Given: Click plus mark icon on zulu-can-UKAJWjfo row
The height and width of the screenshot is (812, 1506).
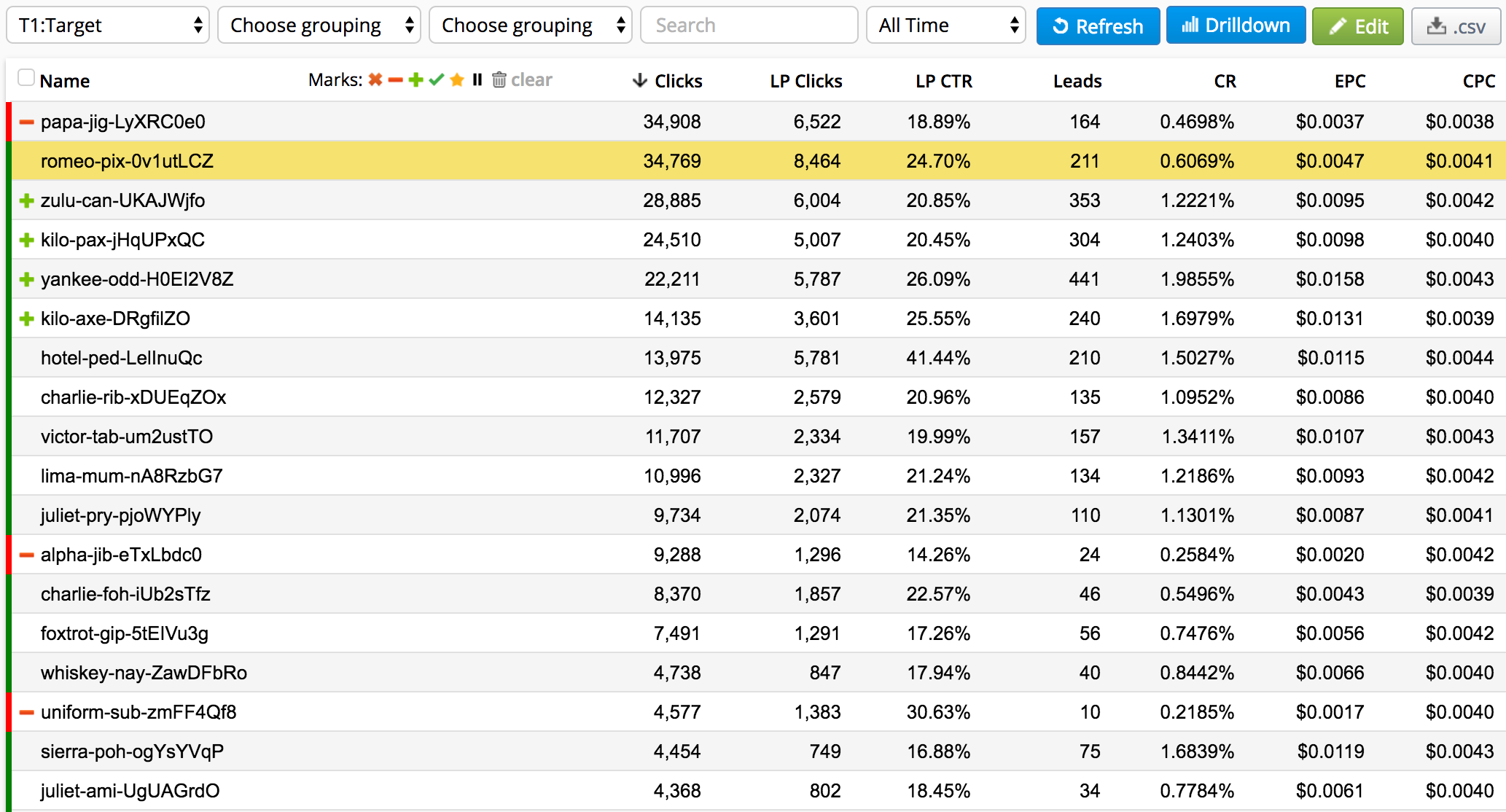Looking at the screenshot, I should click(x=27, y=200).
